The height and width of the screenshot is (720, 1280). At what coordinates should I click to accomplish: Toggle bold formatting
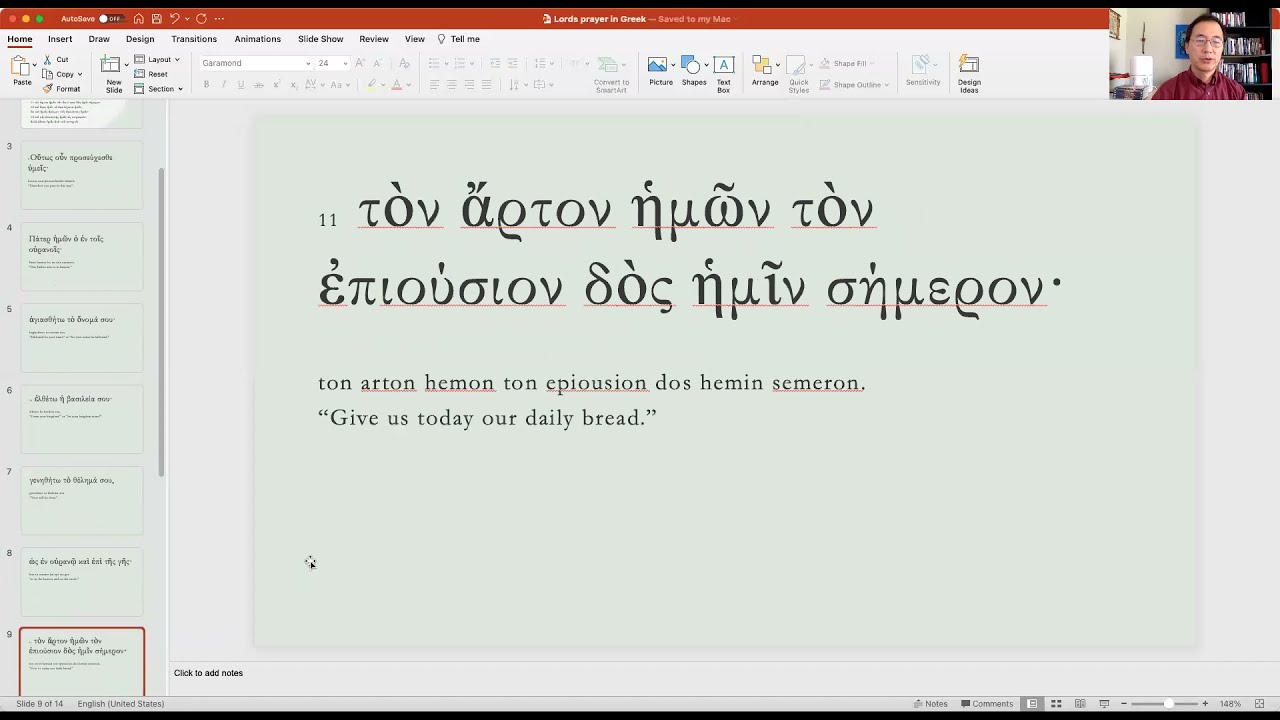pyautogui.click(x=206, y=85)
